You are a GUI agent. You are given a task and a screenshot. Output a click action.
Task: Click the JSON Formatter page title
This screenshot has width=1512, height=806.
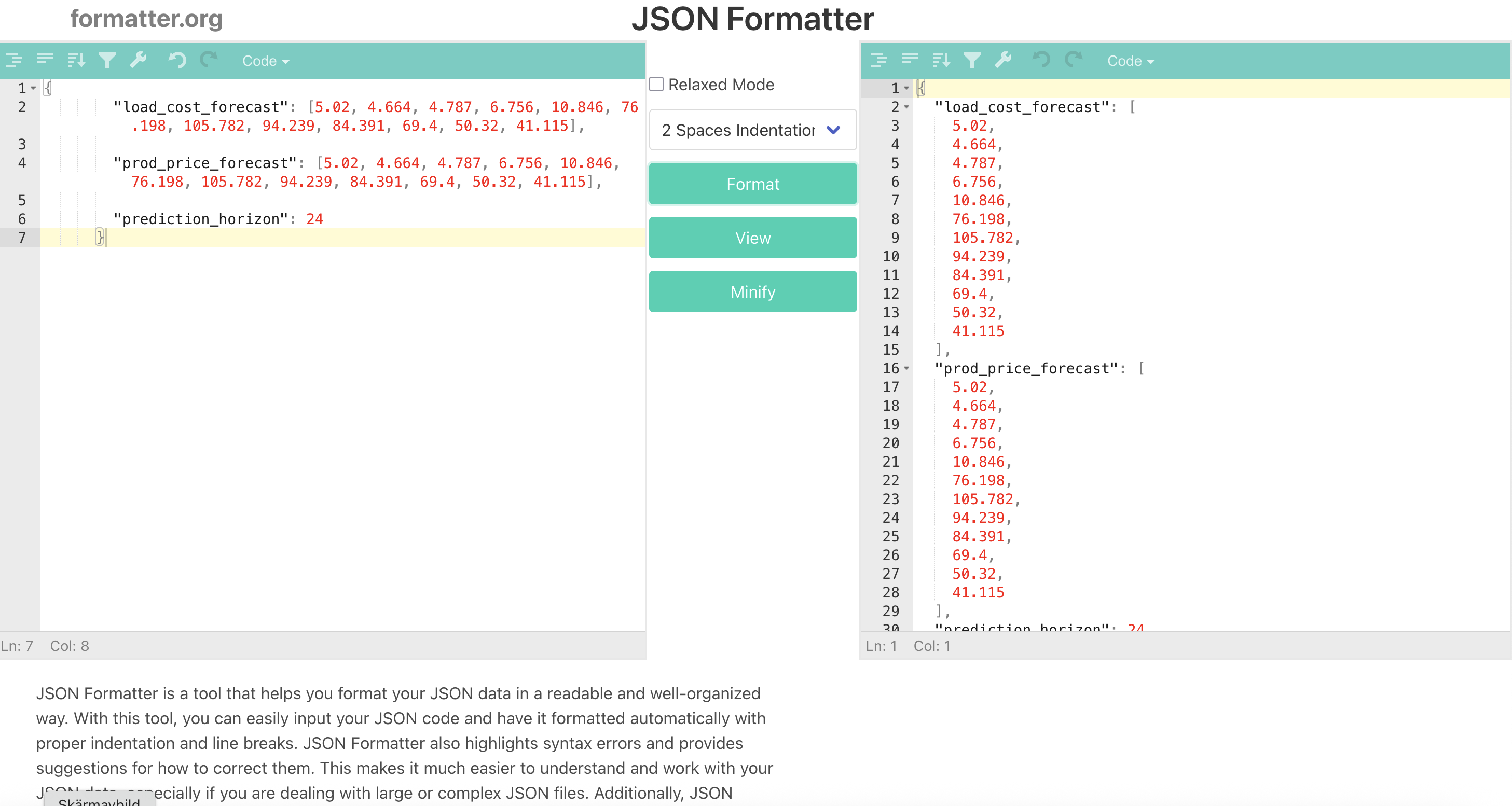click(x=752, y=19)
